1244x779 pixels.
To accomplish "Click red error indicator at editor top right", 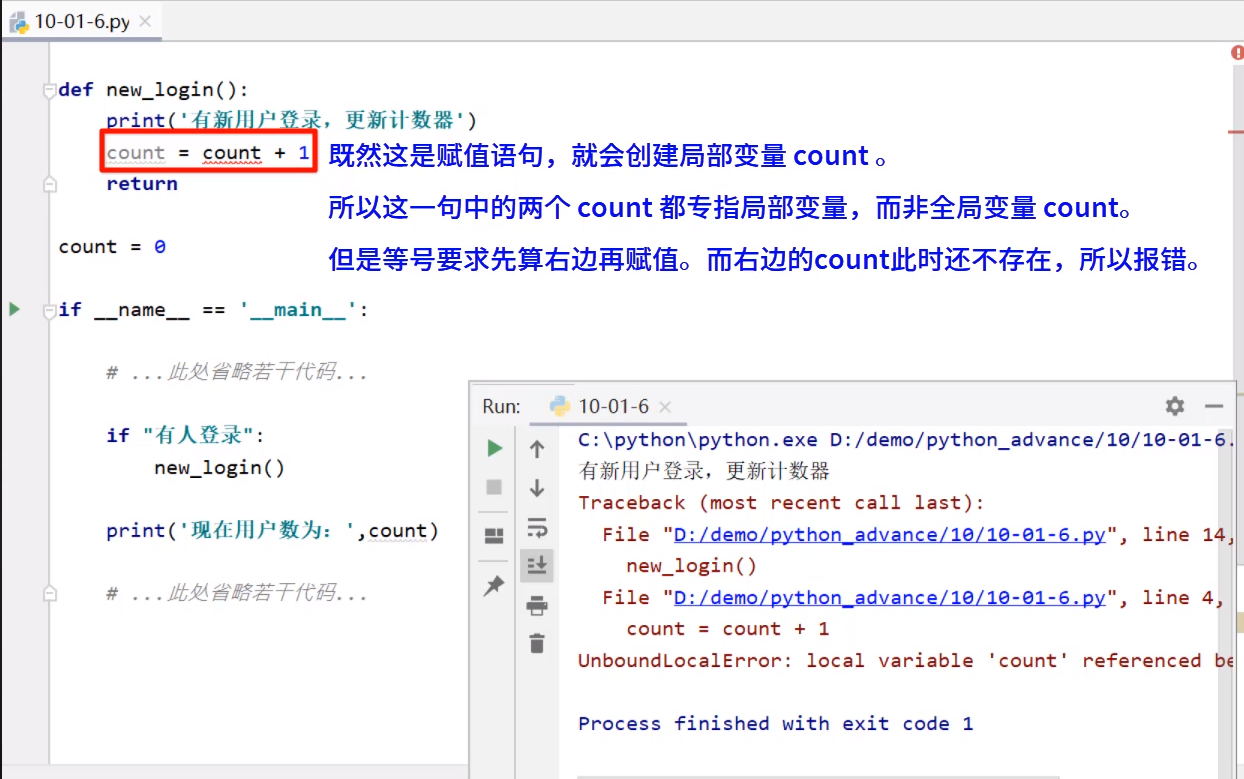I will click(1236, 54).
